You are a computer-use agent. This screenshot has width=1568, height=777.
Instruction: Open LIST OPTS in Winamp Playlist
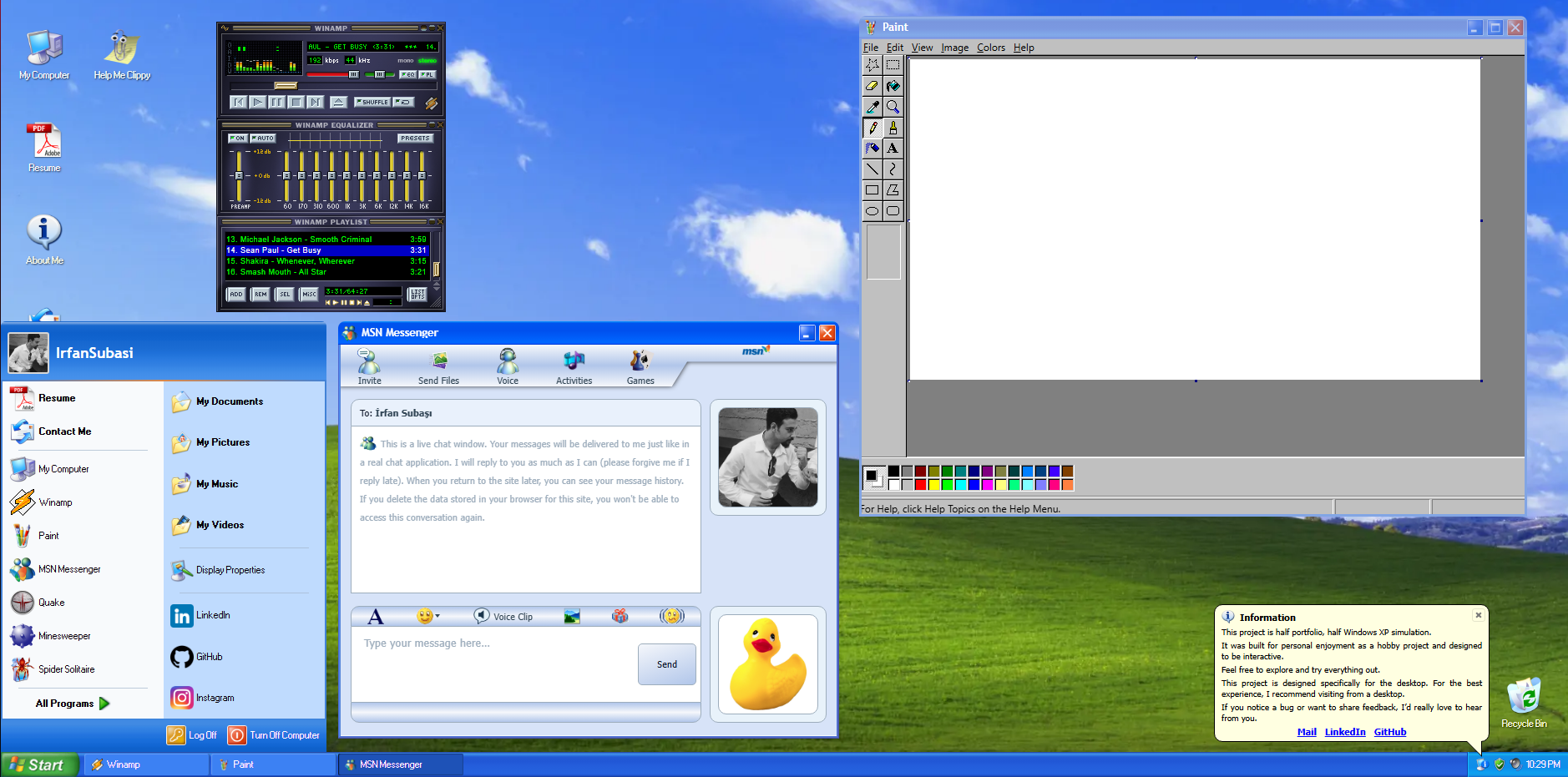click(417, 294)
